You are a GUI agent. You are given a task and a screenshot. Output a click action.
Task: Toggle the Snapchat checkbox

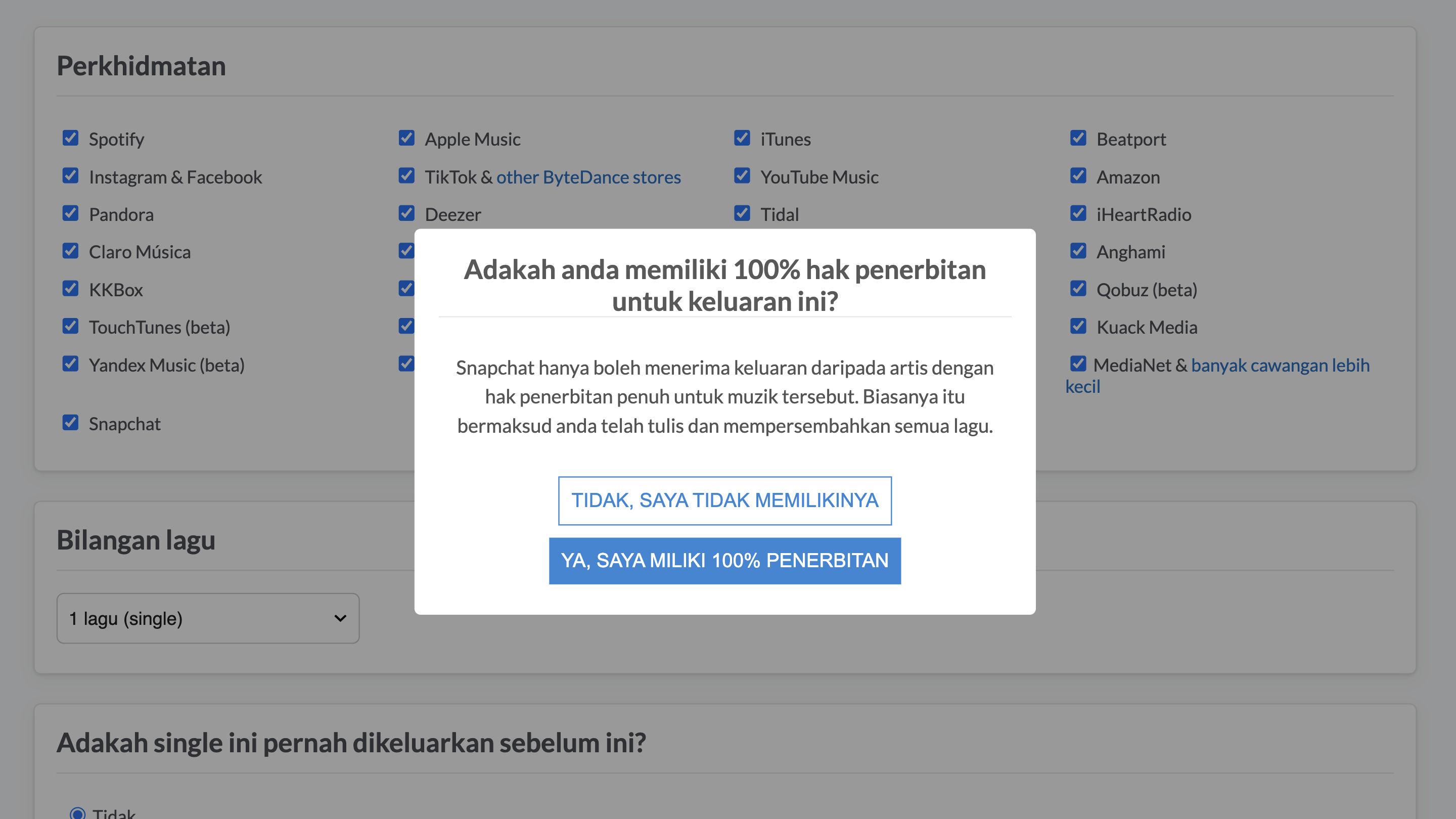tap(70, 423)
